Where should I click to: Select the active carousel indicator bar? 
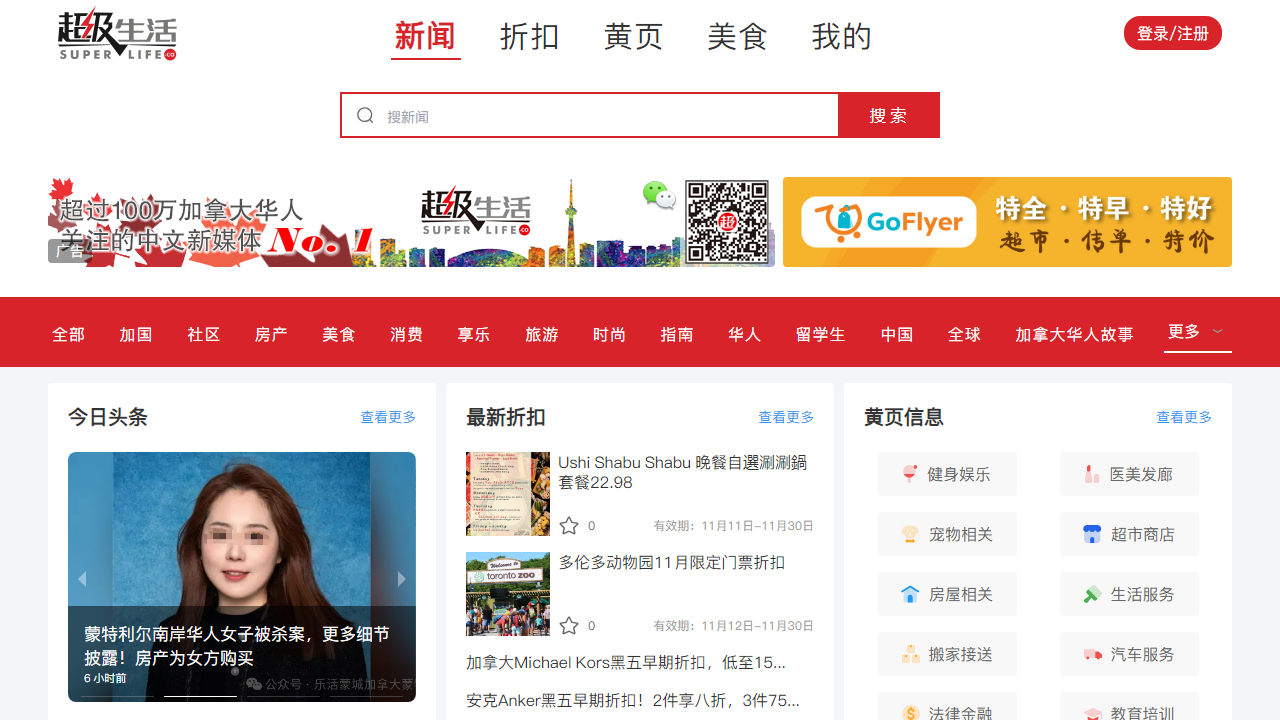(x=200, y=696)
